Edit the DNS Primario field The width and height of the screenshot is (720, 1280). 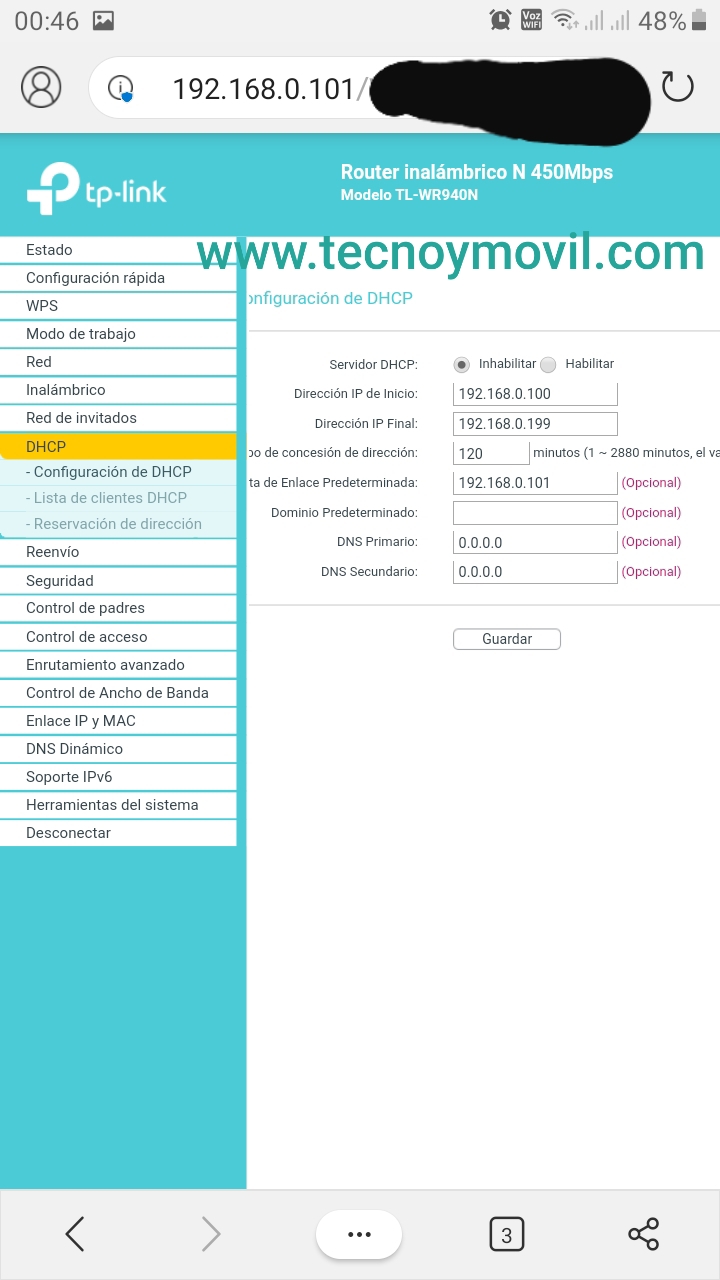point(535,542)
